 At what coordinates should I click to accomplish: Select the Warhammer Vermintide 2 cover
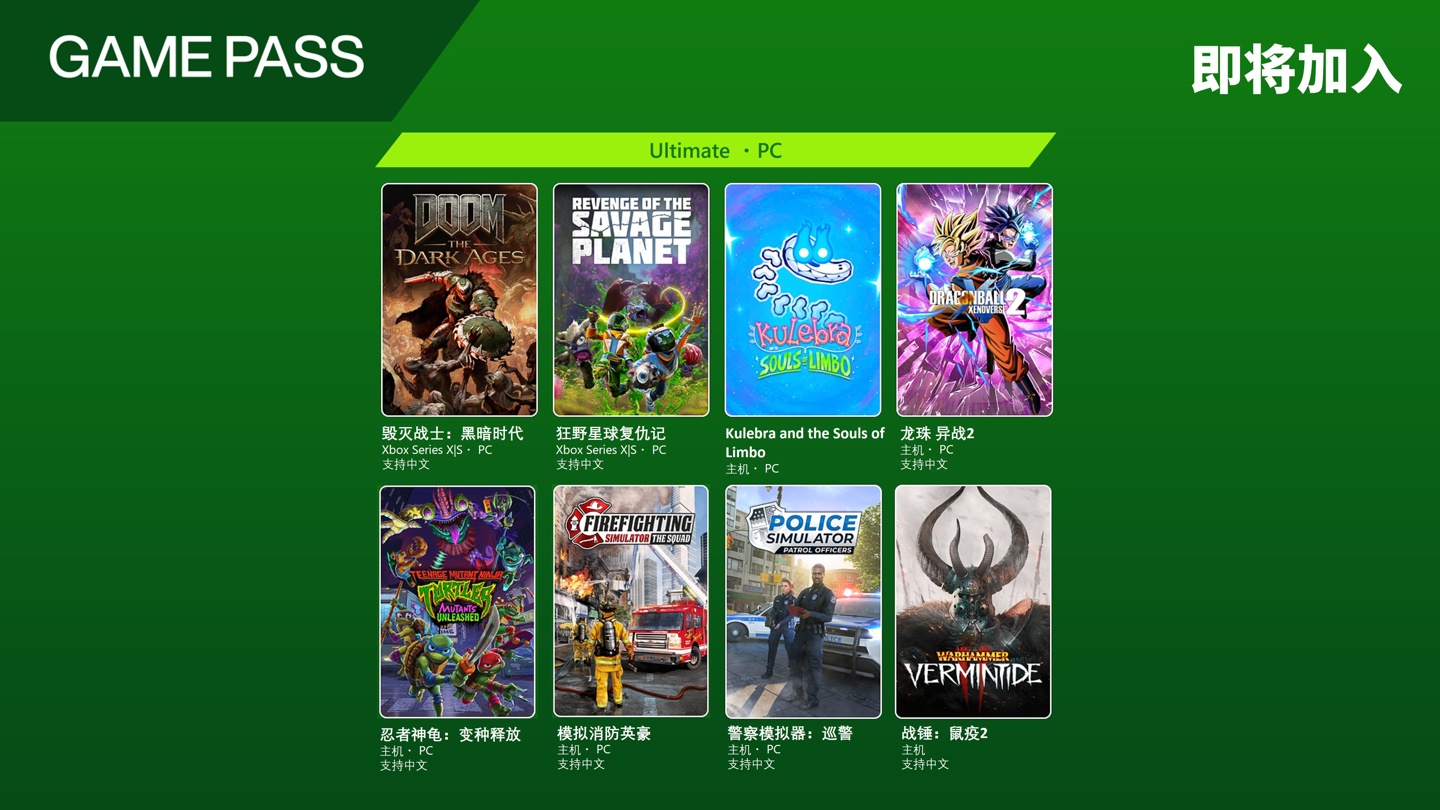tap(973, 602)
